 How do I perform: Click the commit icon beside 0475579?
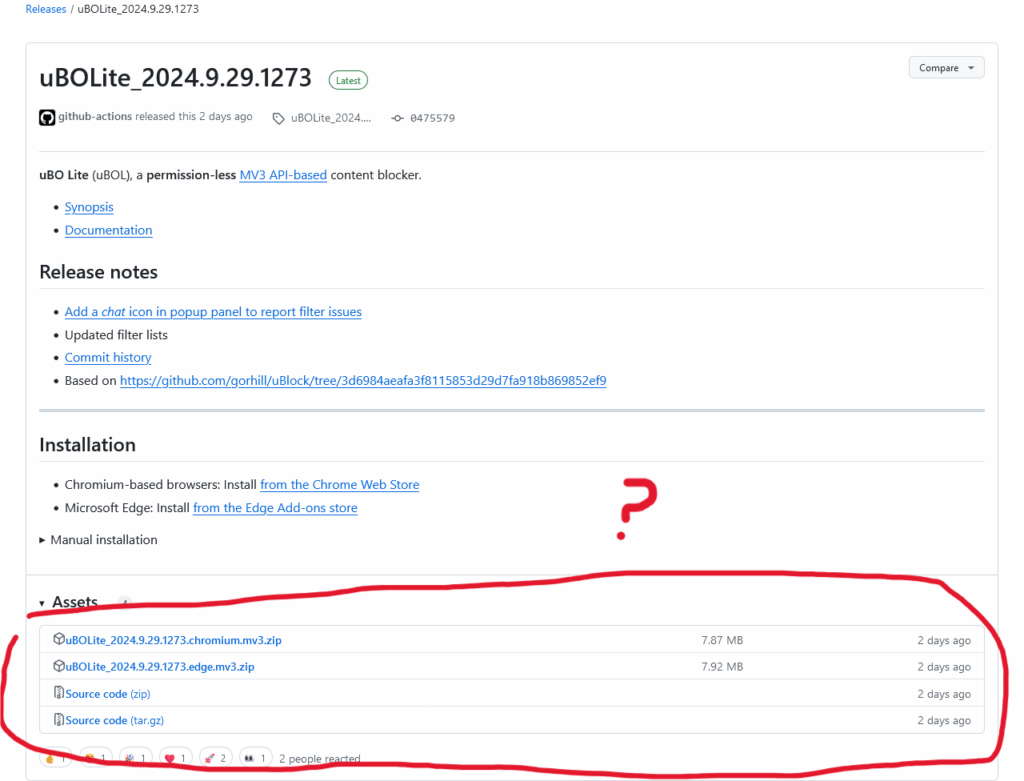(x=397, y=118)
